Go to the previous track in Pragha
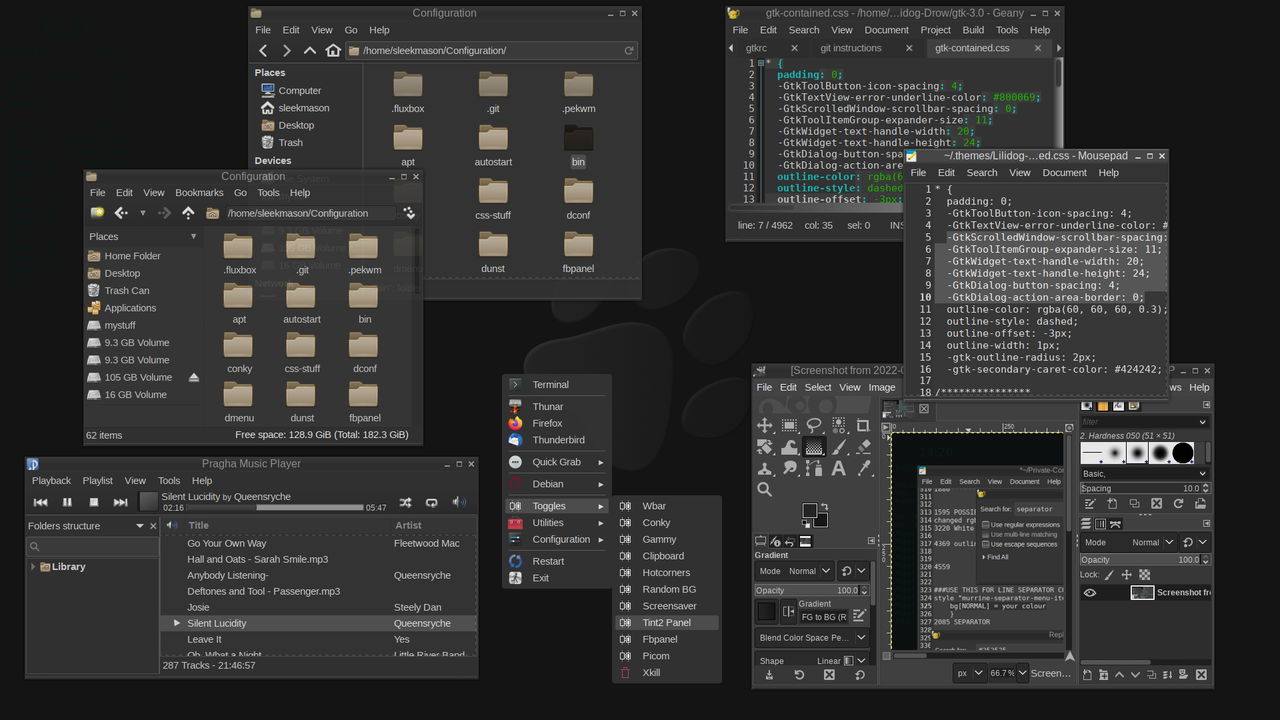 (40, 502)
